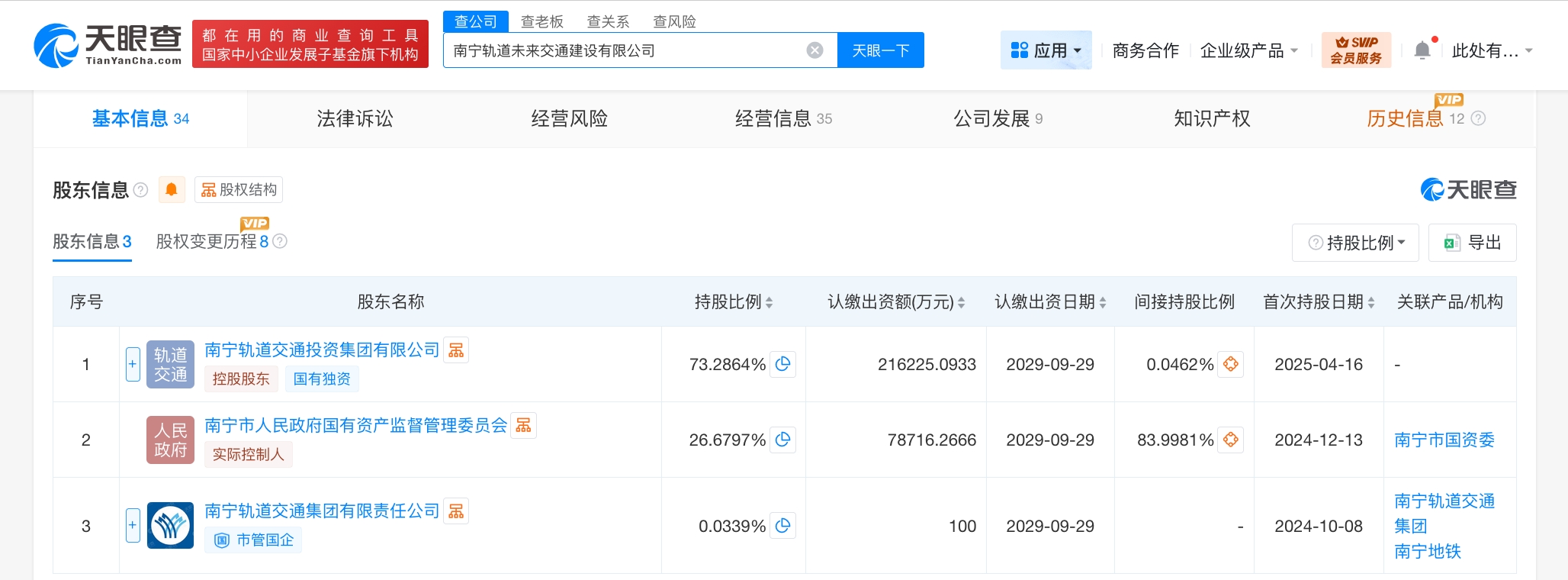Sort table by 首次持股日期 column

point(1370,302)
